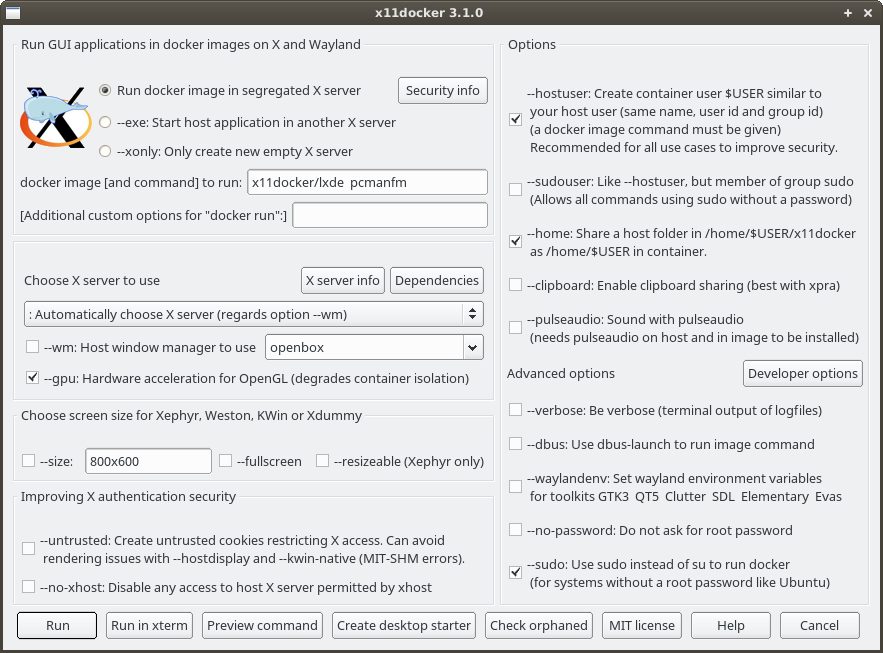Enable --clipboard sharing checkbox
The image size is (883, 653).
point(515,285)
